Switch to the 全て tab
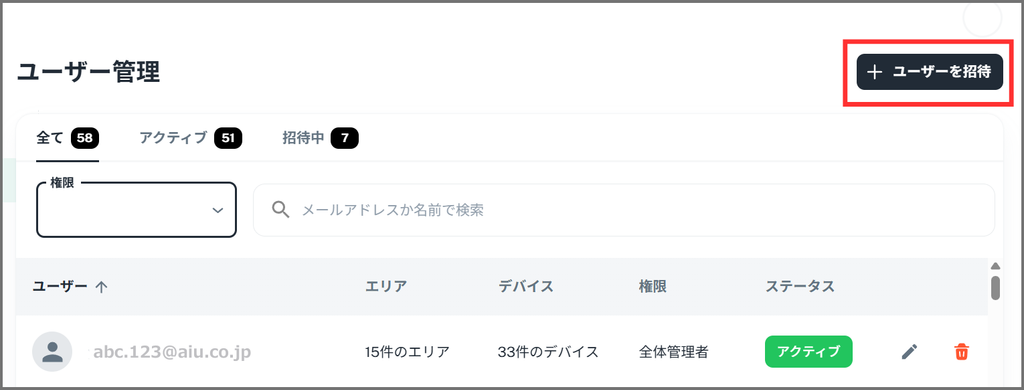Image resolution: width=1024 pixels, height=390 pixels. (x=67, y=138)
